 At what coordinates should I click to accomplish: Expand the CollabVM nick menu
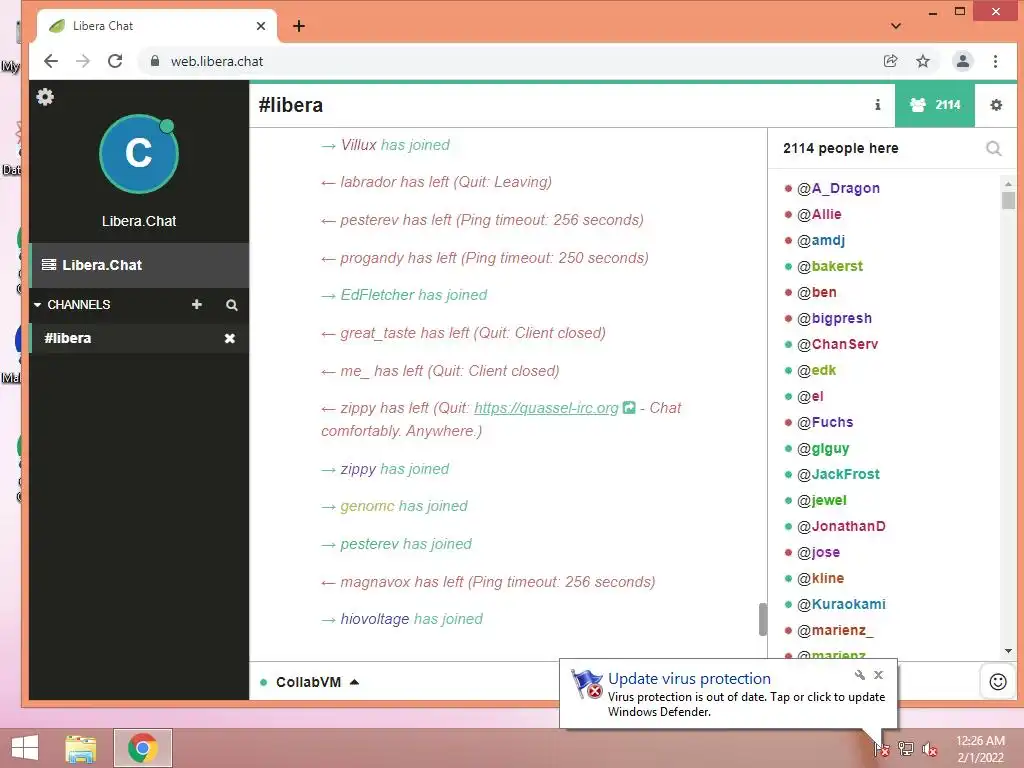(317, 682)
